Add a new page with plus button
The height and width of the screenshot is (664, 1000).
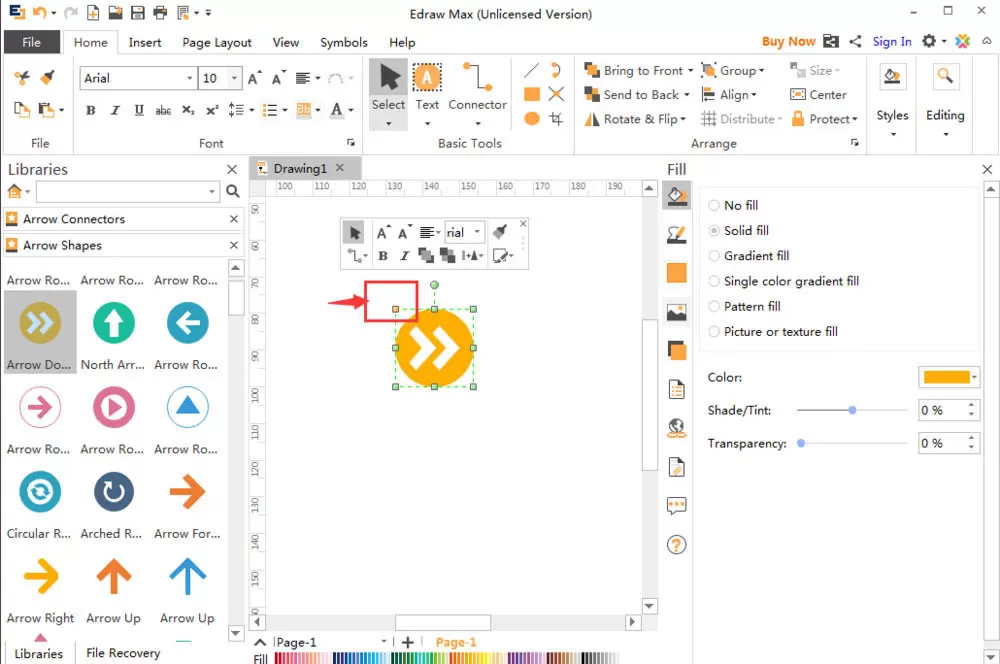(408, 642)
